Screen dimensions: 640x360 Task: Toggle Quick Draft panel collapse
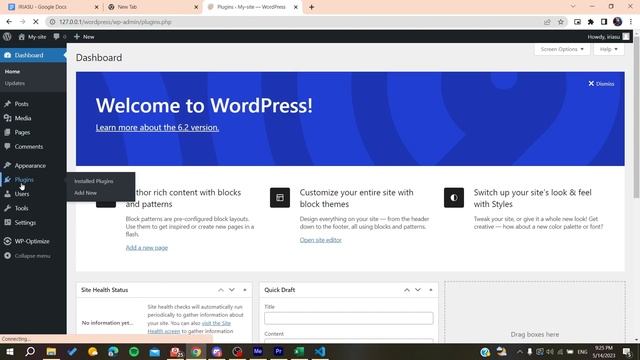tap(431, 290)
